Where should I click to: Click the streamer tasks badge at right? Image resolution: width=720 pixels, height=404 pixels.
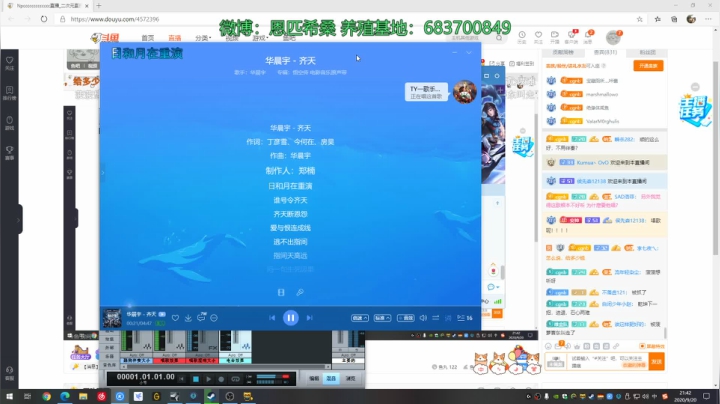[x=695, y=109]
